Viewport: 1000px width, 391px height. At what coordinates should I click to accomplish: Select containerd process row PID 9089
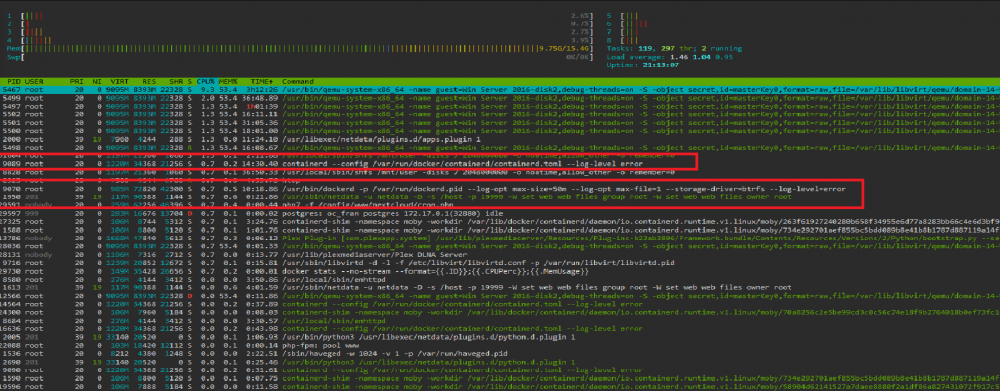click(x=500, y=165)
